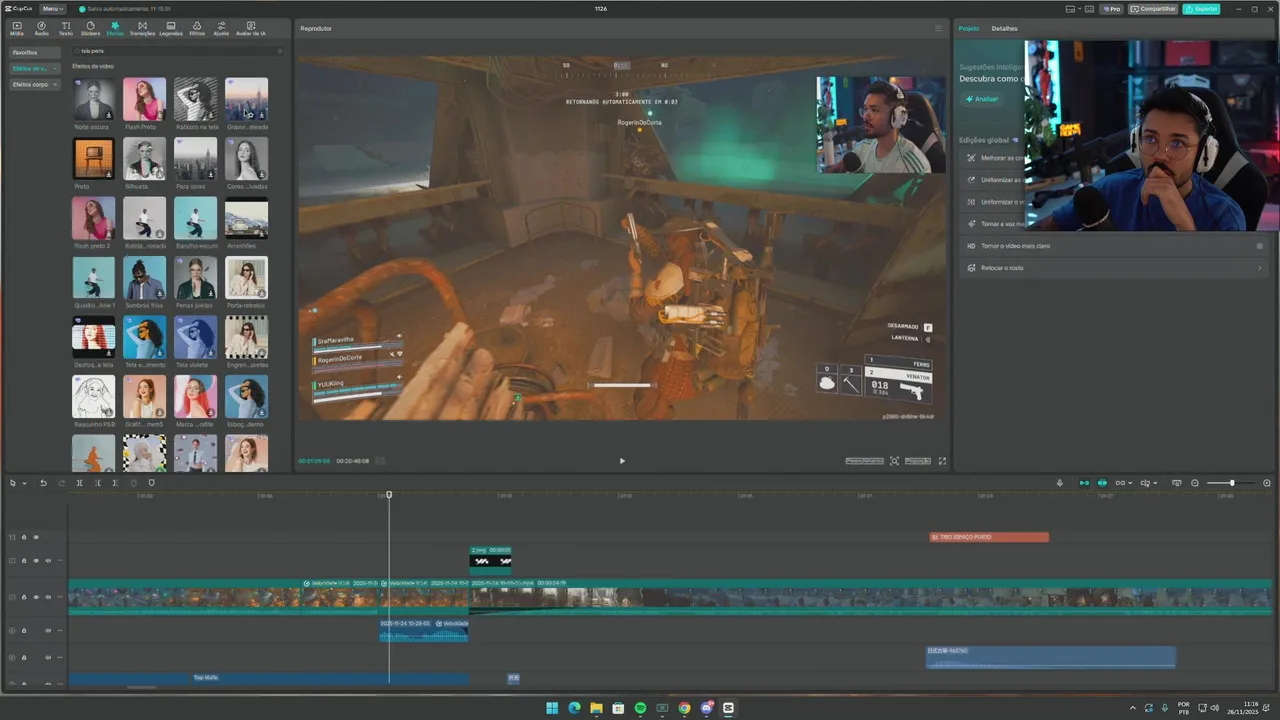Click the shield marker icon in timeline toolbar

(152, 483)
